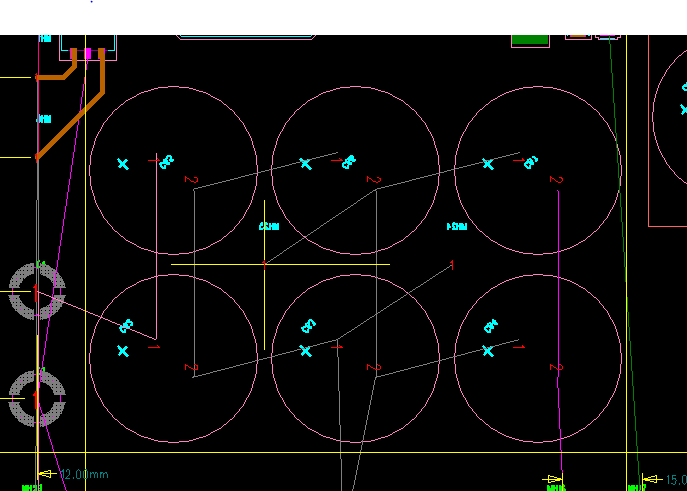Select pin 2 of top-right capacitor

[x=556, y=180]
